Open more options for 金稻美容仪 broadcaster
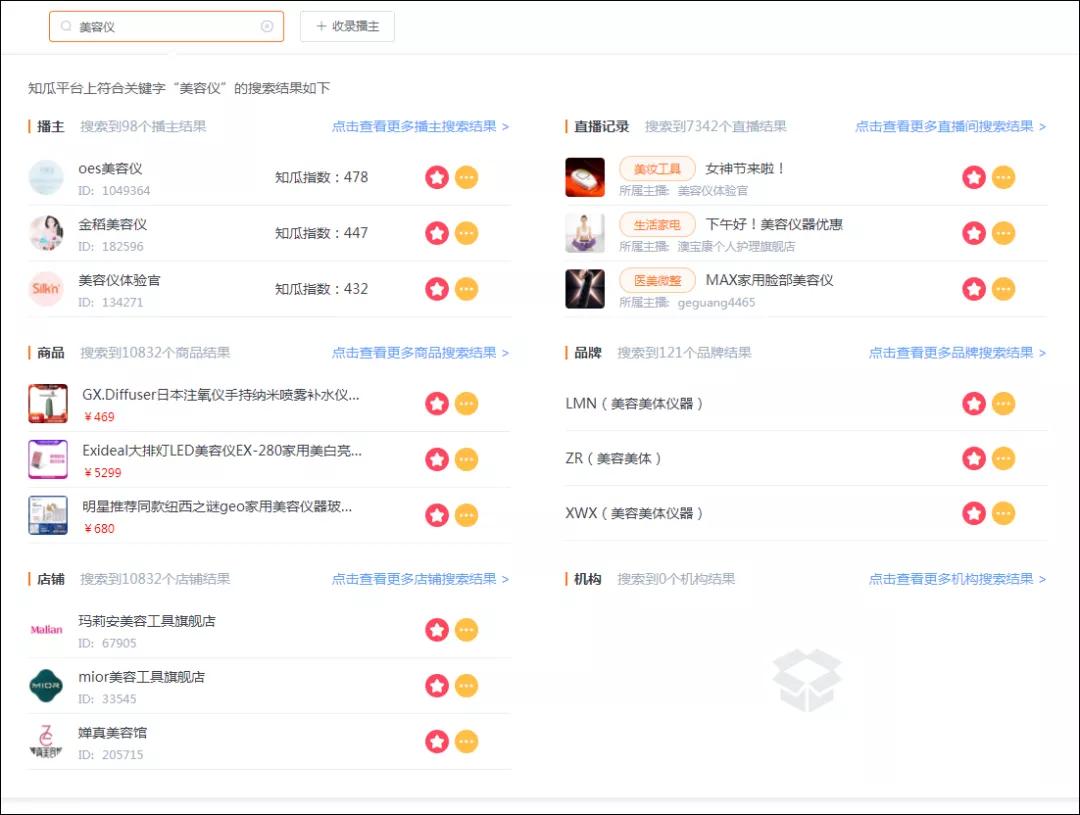This screenshot has width=1080, height=815. (466, 232)
